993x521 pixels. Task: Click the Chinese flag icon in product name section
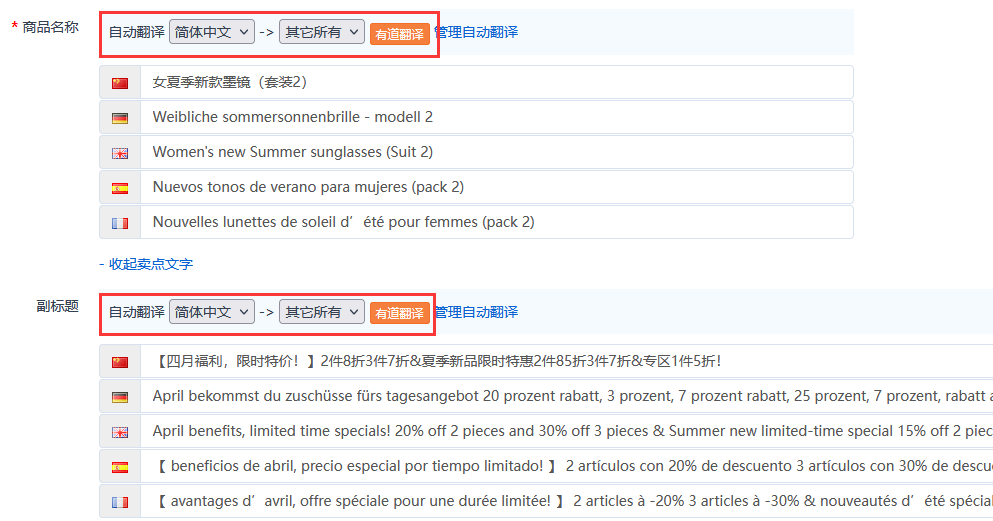[x=120, y=83]
